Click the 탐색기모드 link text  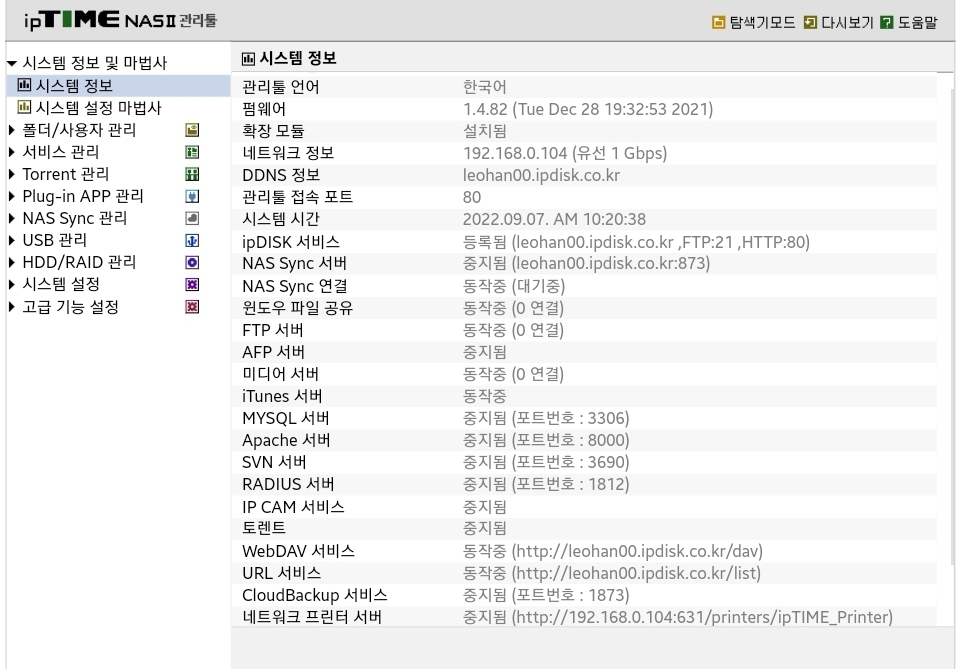point(762,23)
